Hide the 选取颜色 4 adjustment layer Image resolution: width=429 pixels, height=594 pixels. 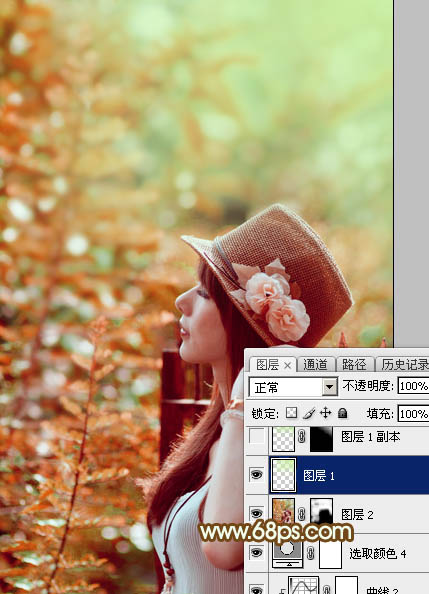(x=257, y=553)
